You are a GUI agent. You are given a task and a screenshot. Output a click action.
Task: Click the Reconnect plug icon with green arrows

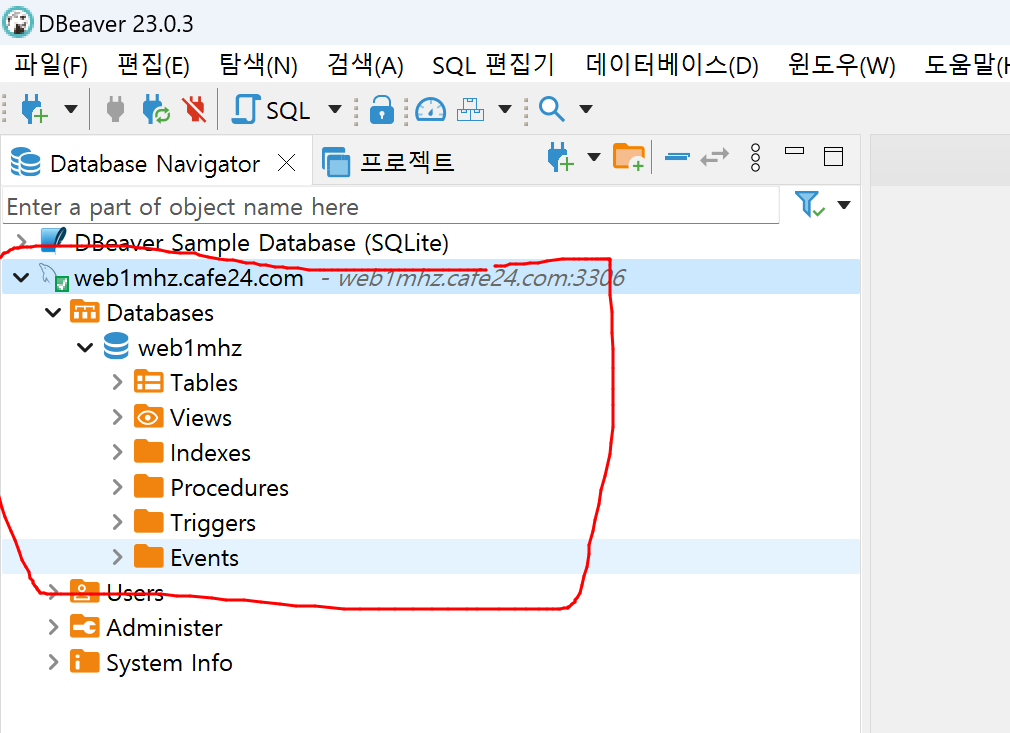pyautogui.click(x=156, y=109)
